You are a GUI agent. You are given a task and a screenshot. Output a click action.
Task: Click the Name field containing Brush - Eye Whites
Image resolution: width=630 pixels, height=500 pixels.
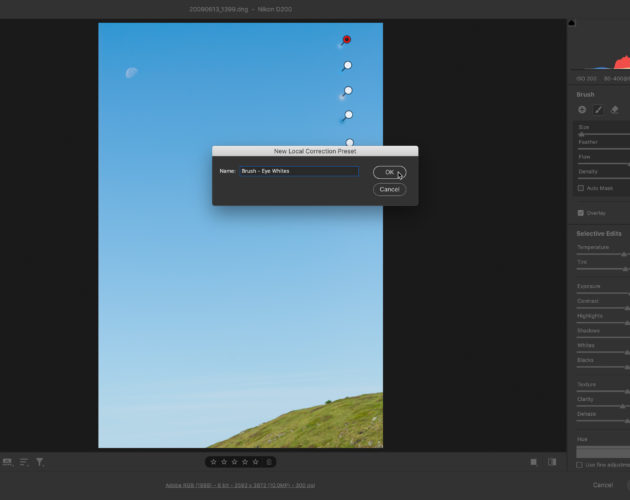(x=299, y=171)
